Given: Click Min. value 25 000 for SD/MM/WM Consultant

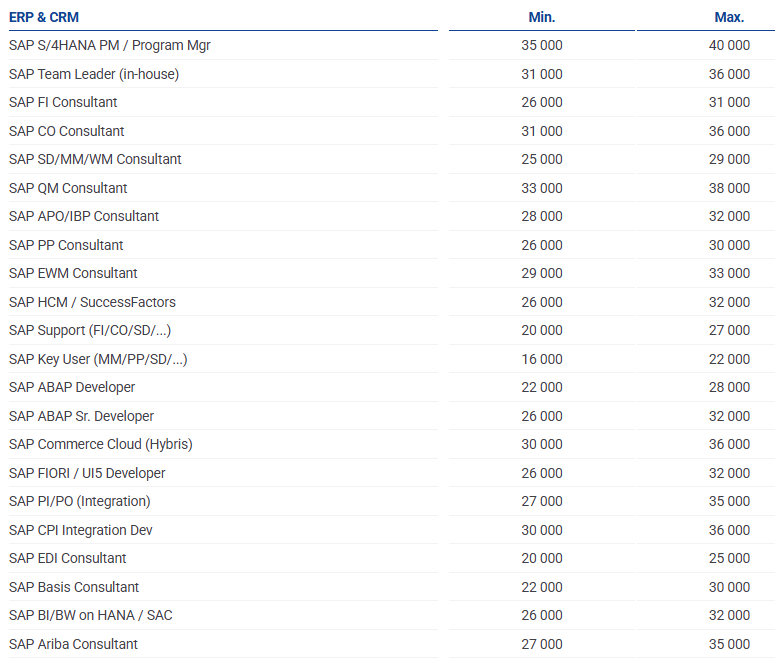Looking at the screenshot, I should [x=542, y=159].
